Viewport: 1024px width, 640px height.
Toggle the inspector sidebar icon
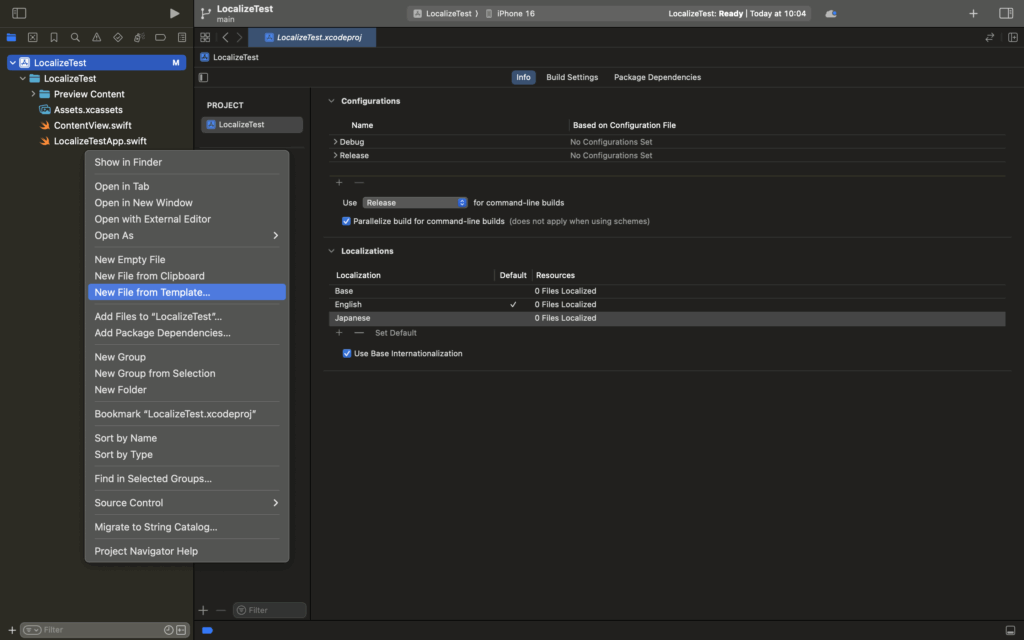(x=1006, y=13)
